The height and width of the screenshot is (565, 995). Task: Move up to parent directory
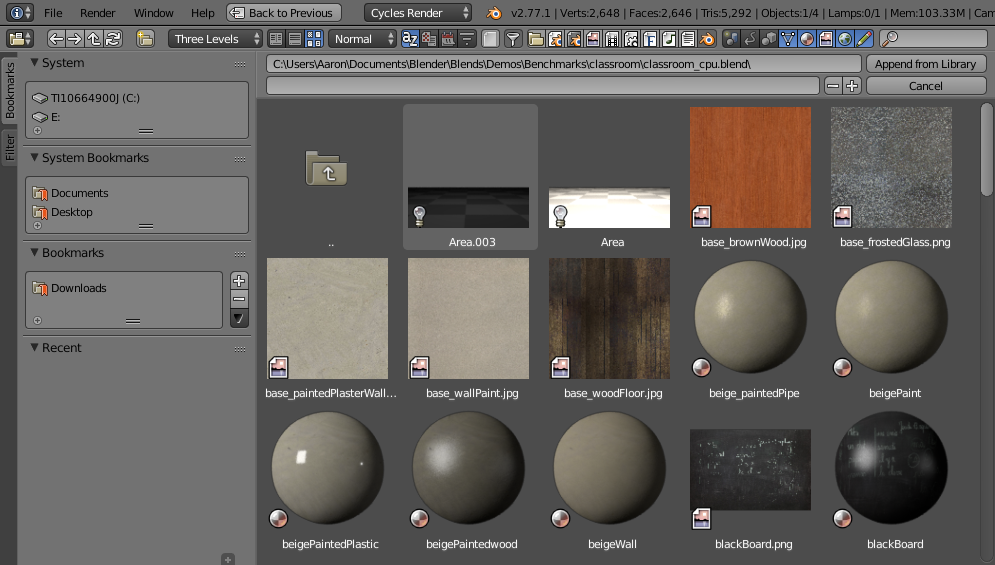click(x=94, y=39)
